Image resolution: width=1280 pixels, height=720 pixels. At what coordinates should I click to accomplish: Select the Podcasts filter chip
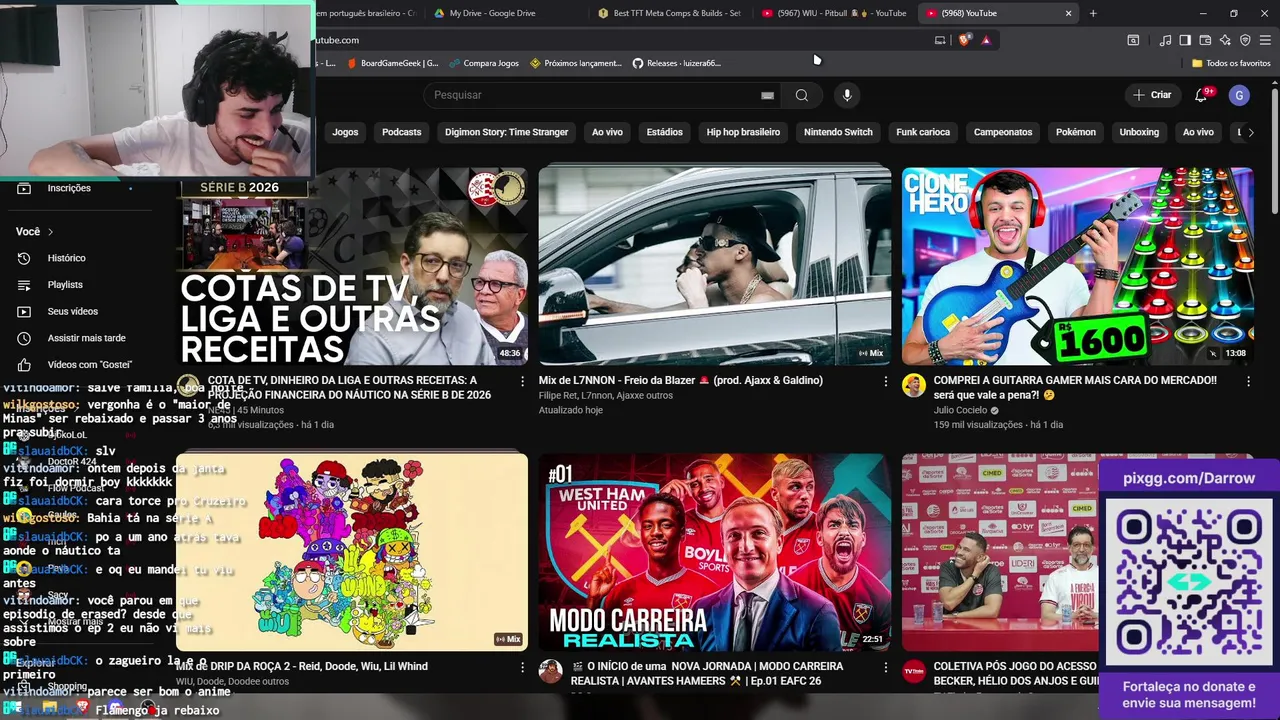402,132
